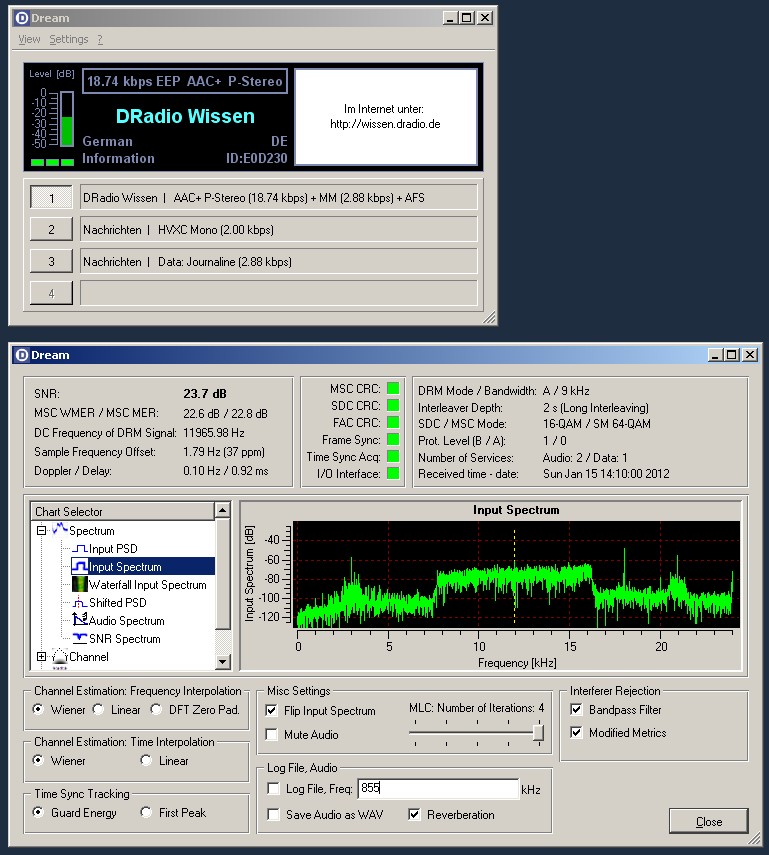Select service button 2 for Nachrichten
The width and height of the screenshot is (769, 855).
[x=51, y=230]
